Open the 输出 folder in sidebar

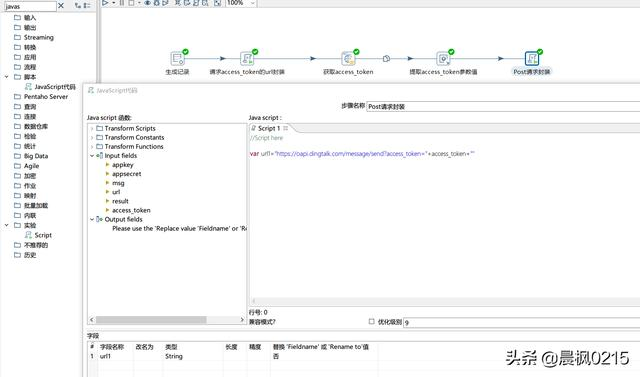click(x=25, y=27)
